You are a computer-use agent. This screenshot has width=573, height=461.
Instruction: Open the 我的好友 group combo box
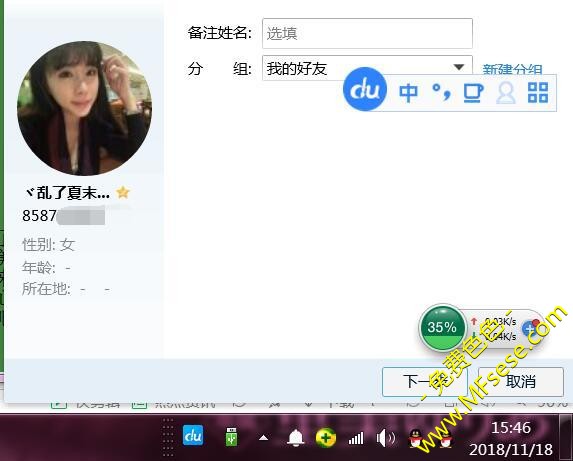point(367,68)
